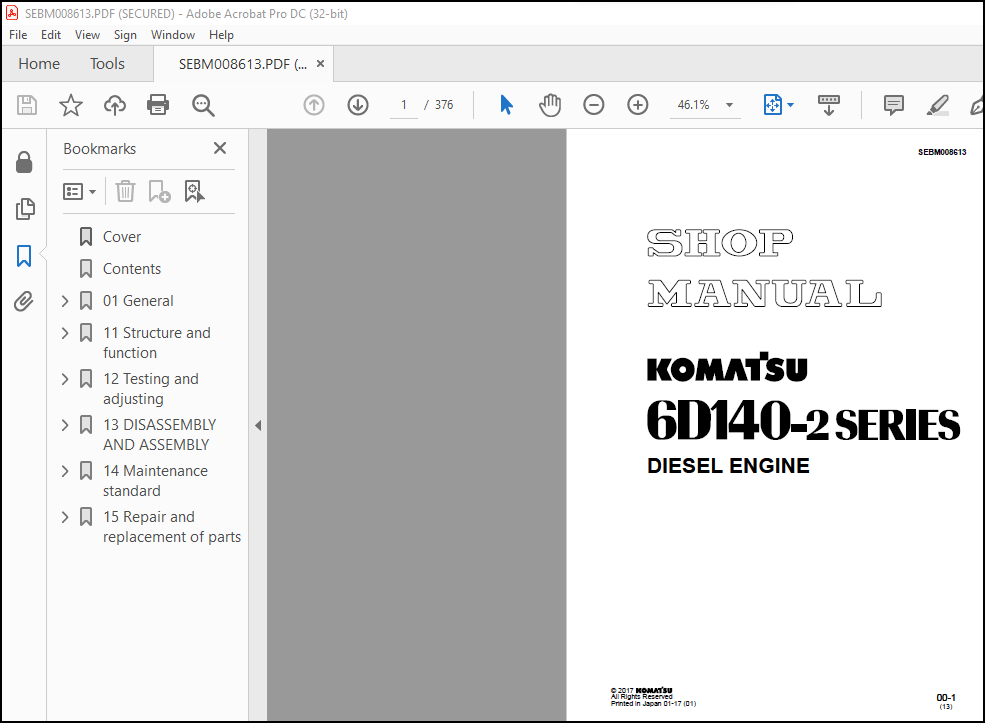
Task: Click the Fit page view icon
Action: tap(773, 105)
